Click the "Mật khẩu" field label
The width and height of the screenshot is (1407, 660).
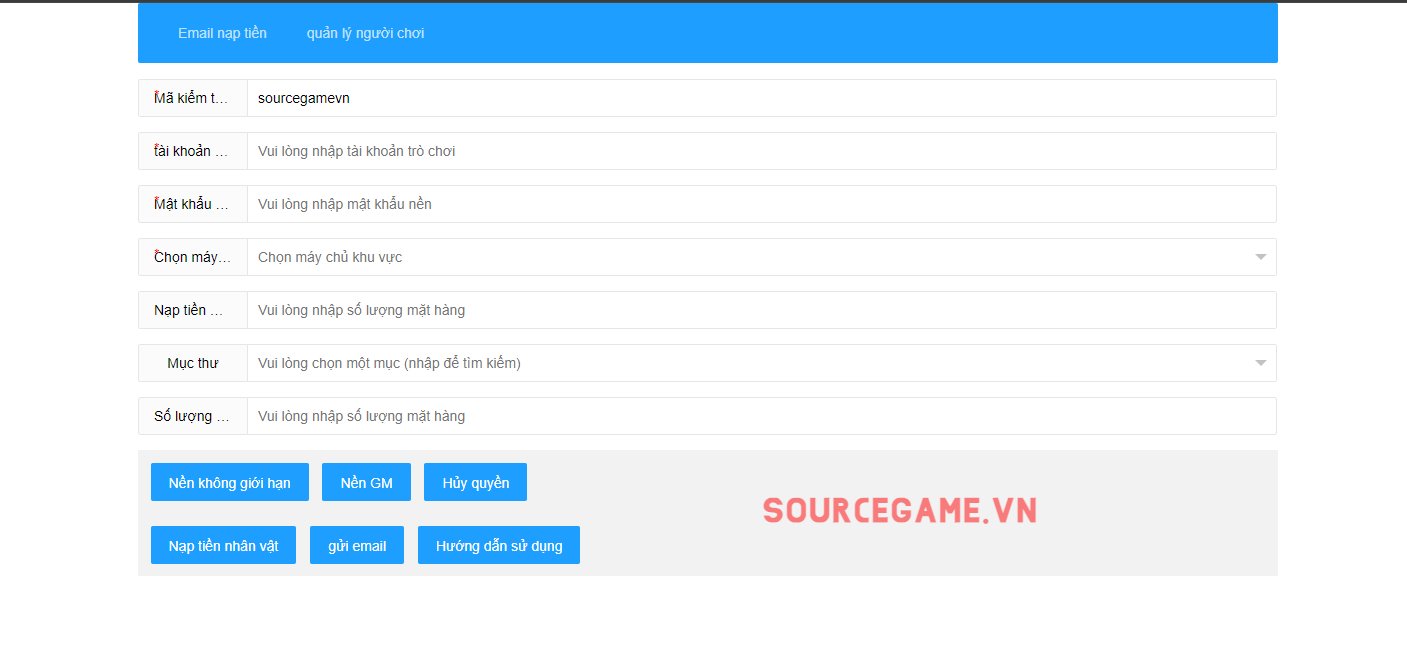coord(193,204)
